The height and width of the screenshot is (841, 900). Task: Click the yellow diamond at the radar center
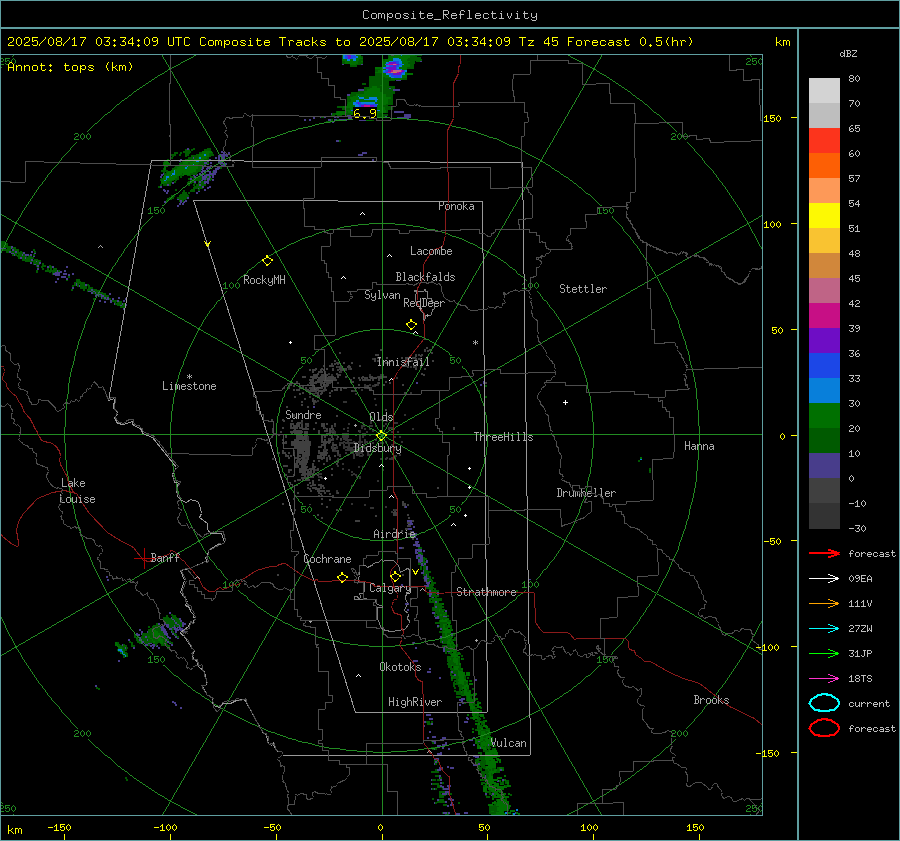click(x=381, y=436)
